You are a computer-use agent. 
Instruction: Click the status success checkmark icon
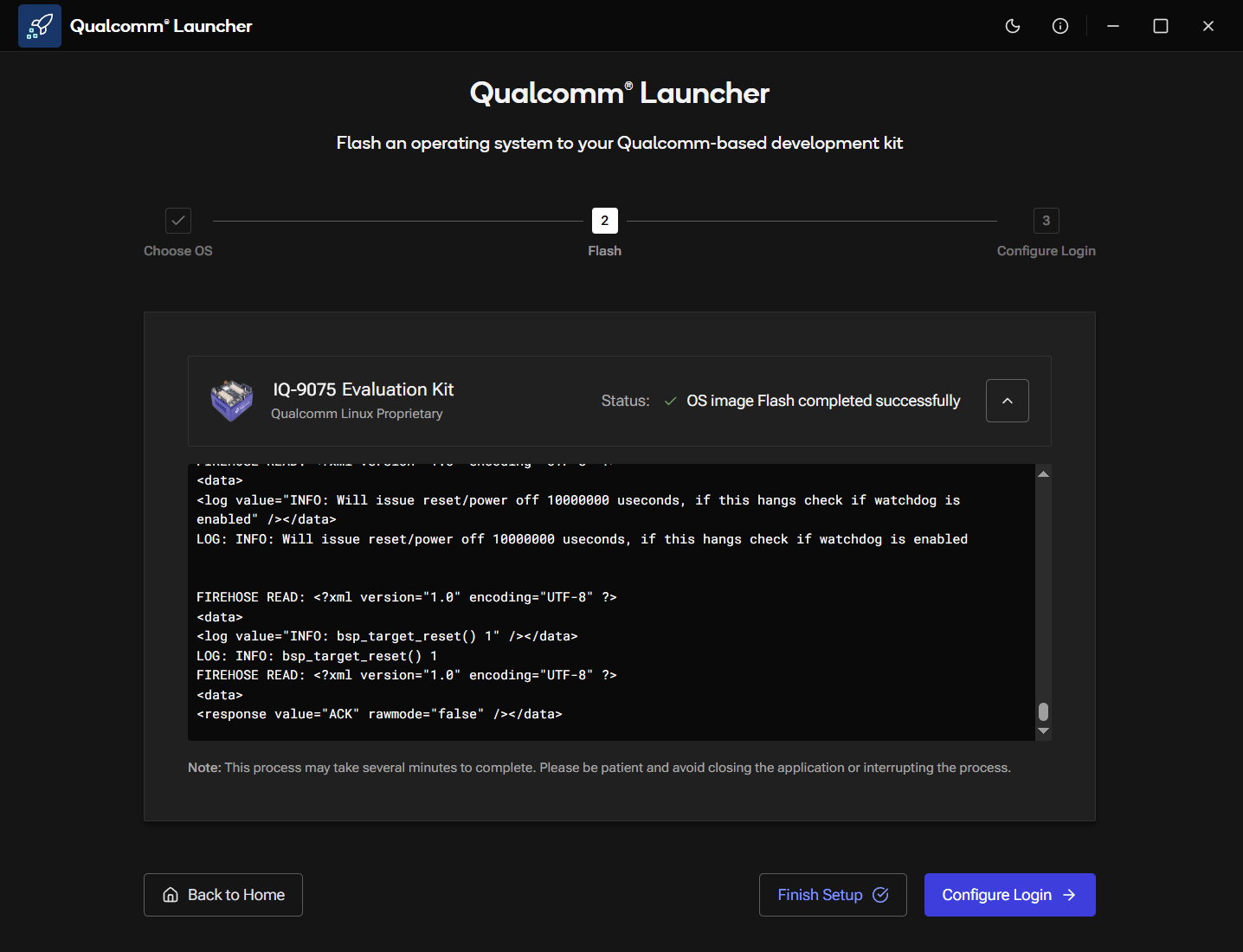670,401
